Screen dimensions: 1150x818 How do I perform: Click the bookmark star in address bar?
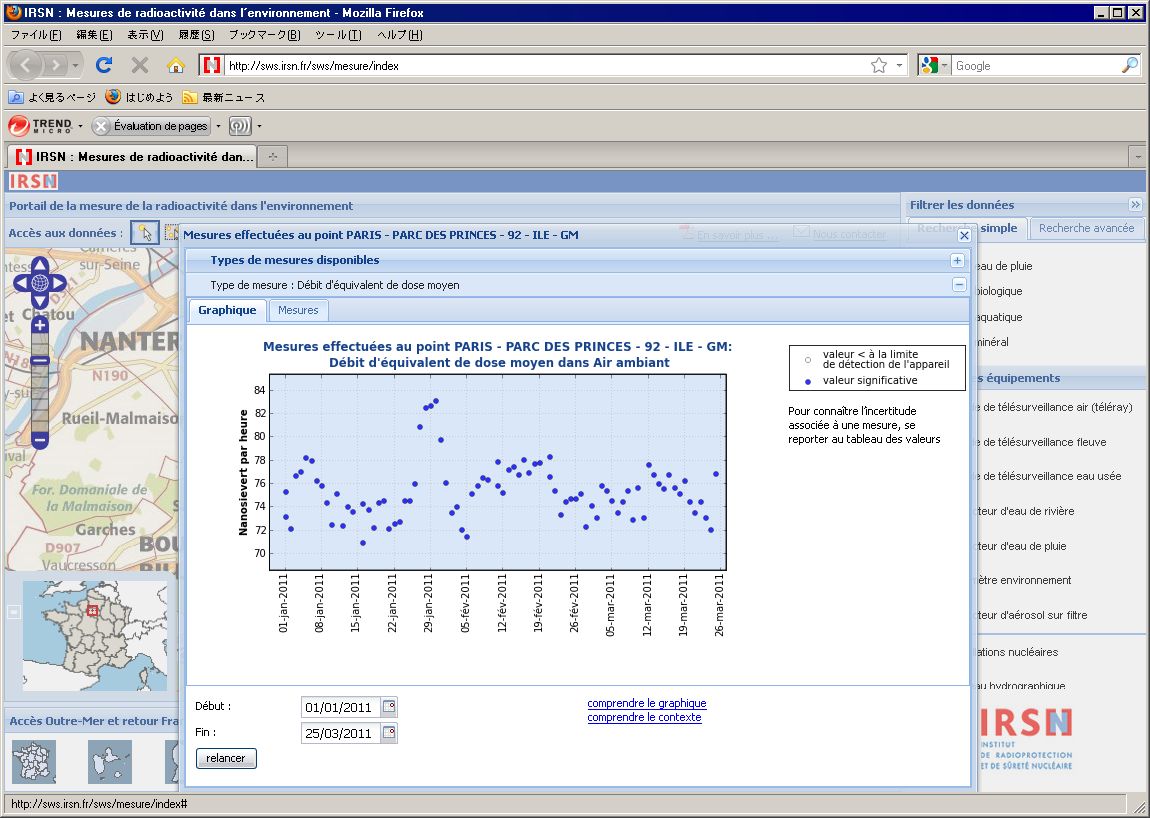click(x=878, y=65)
